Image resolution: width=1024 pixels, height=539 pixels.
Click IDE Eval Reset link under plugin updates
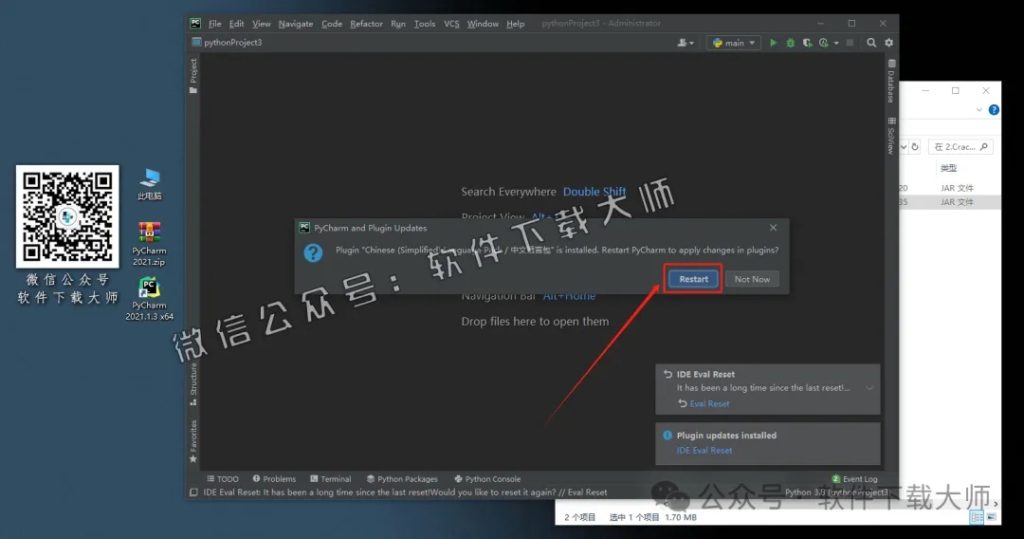coord(704,450)
